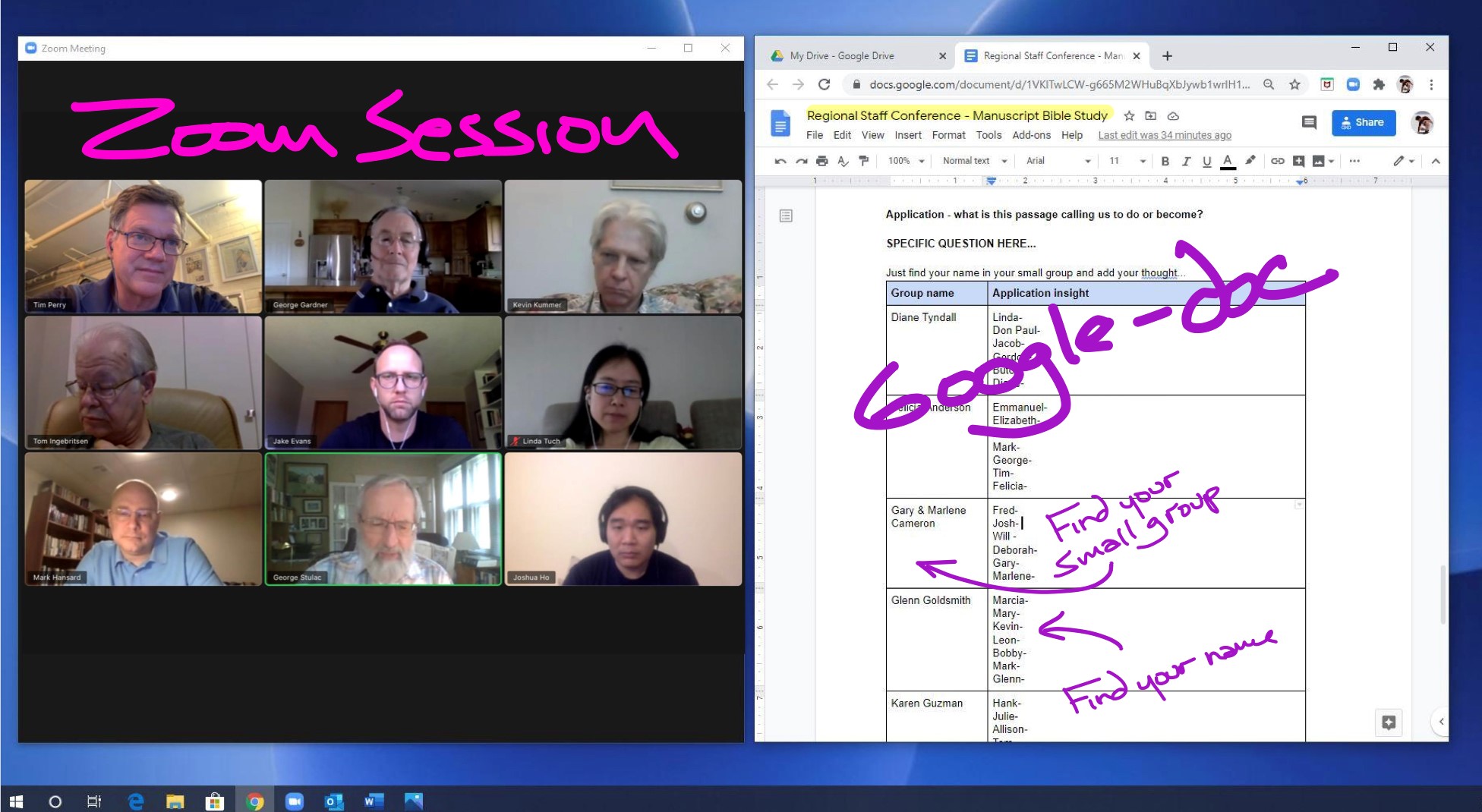The width and height of the screenshot is (1482, 812).
Task: Toggle italic formatting
Action: point(1186,161)
